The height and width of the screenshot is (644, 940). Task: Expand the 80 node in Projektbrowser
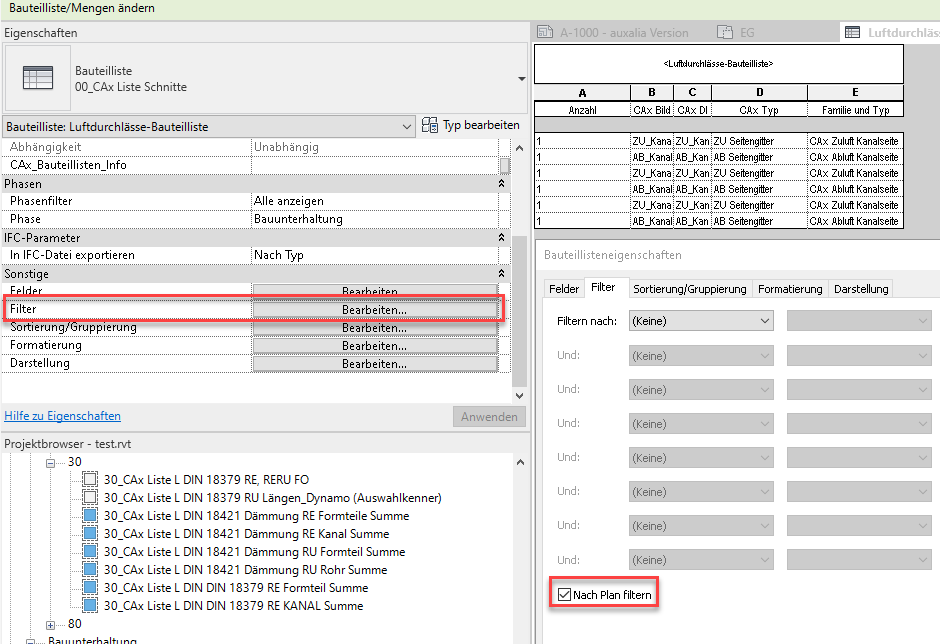pyautogui.click(x=52, y=624)
